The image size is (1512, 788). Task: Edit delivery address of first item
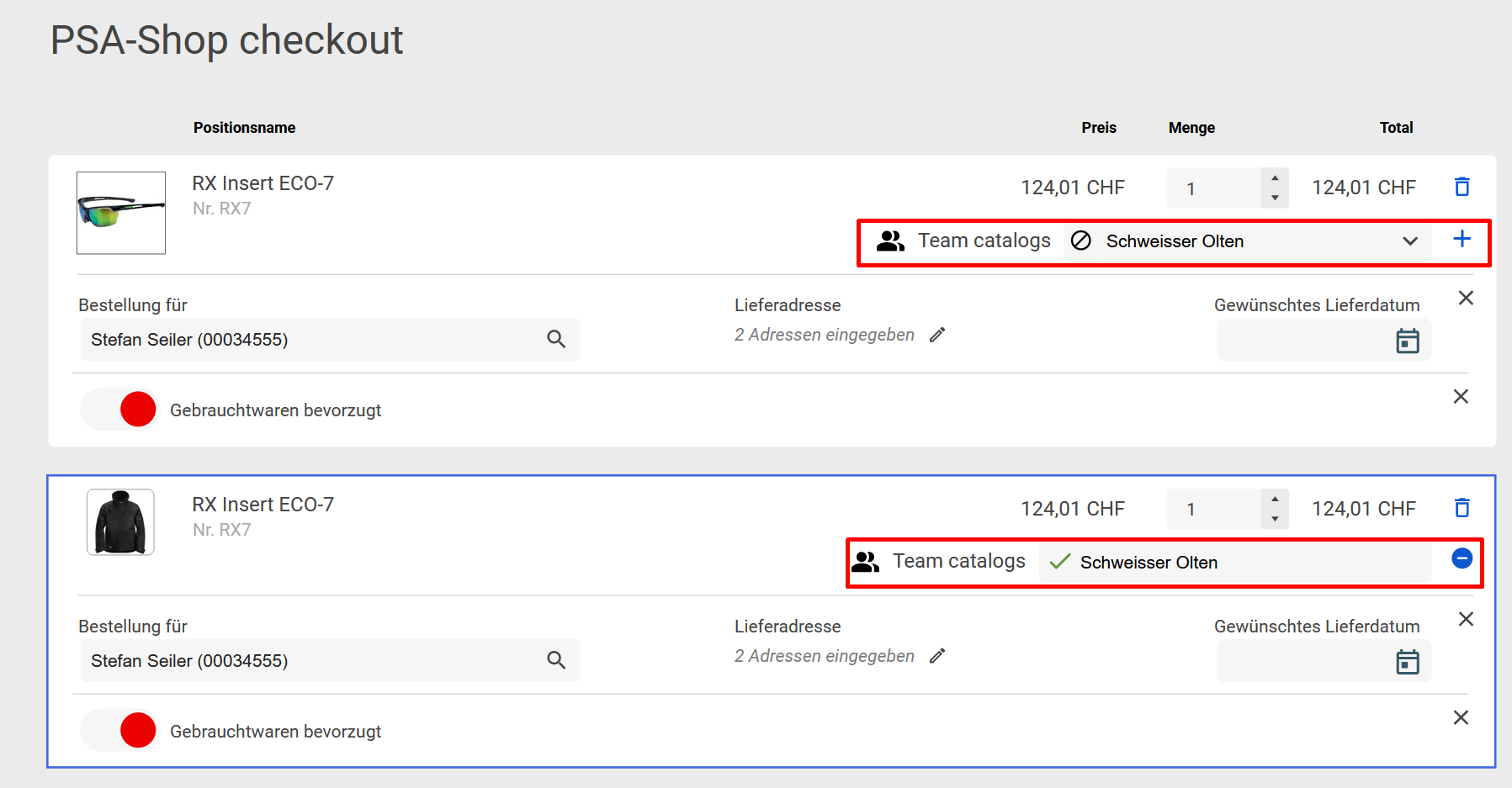point(937,335)
